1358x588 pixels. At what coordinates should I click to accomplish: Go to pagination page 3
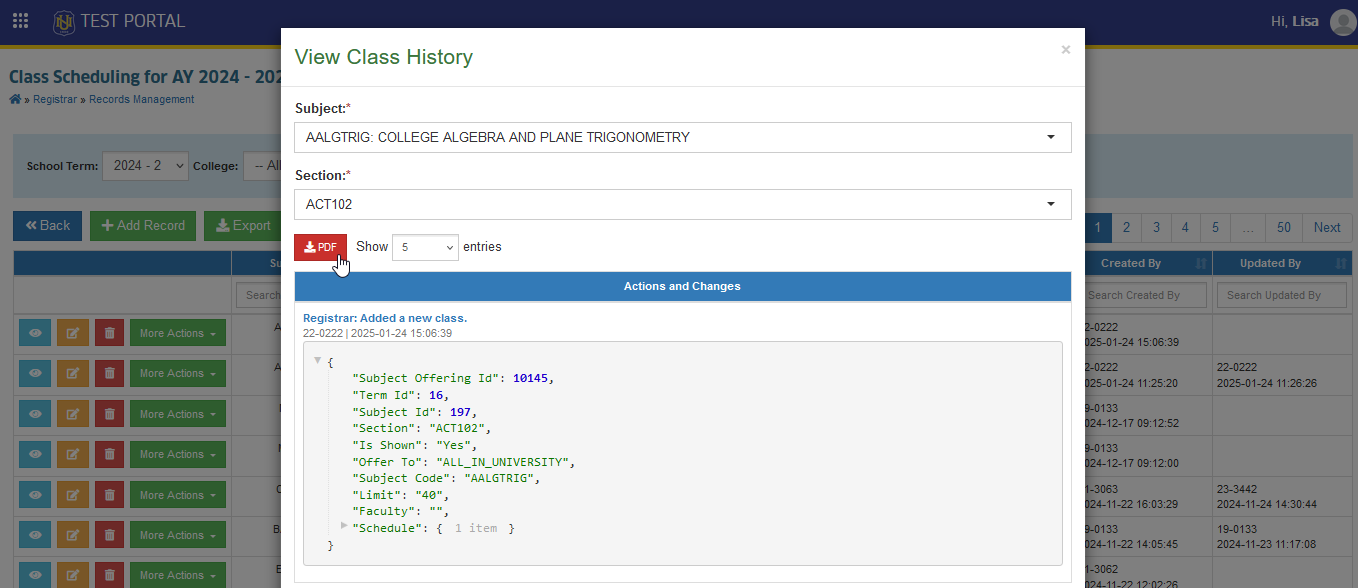(x=1156, y=227)
